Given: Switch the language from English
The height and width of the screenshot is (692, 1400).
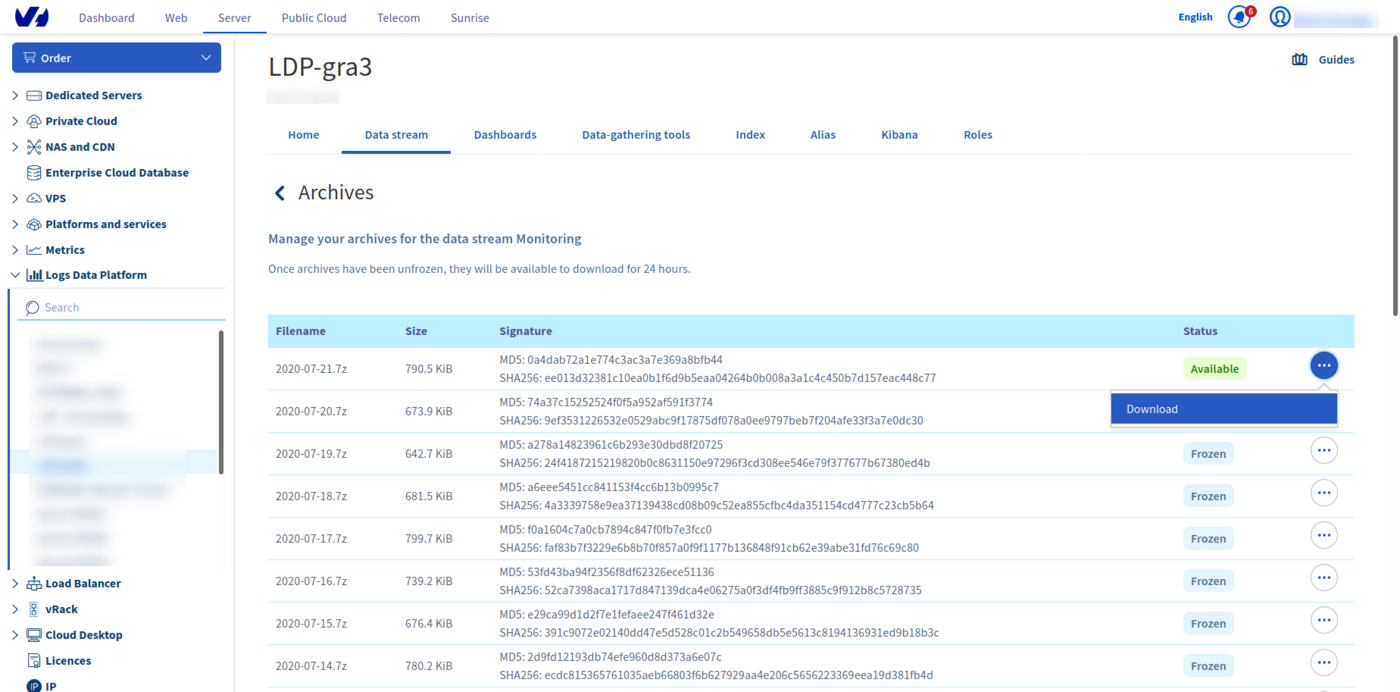Looking at the screenshot, I should click(x=1195, y=16).
